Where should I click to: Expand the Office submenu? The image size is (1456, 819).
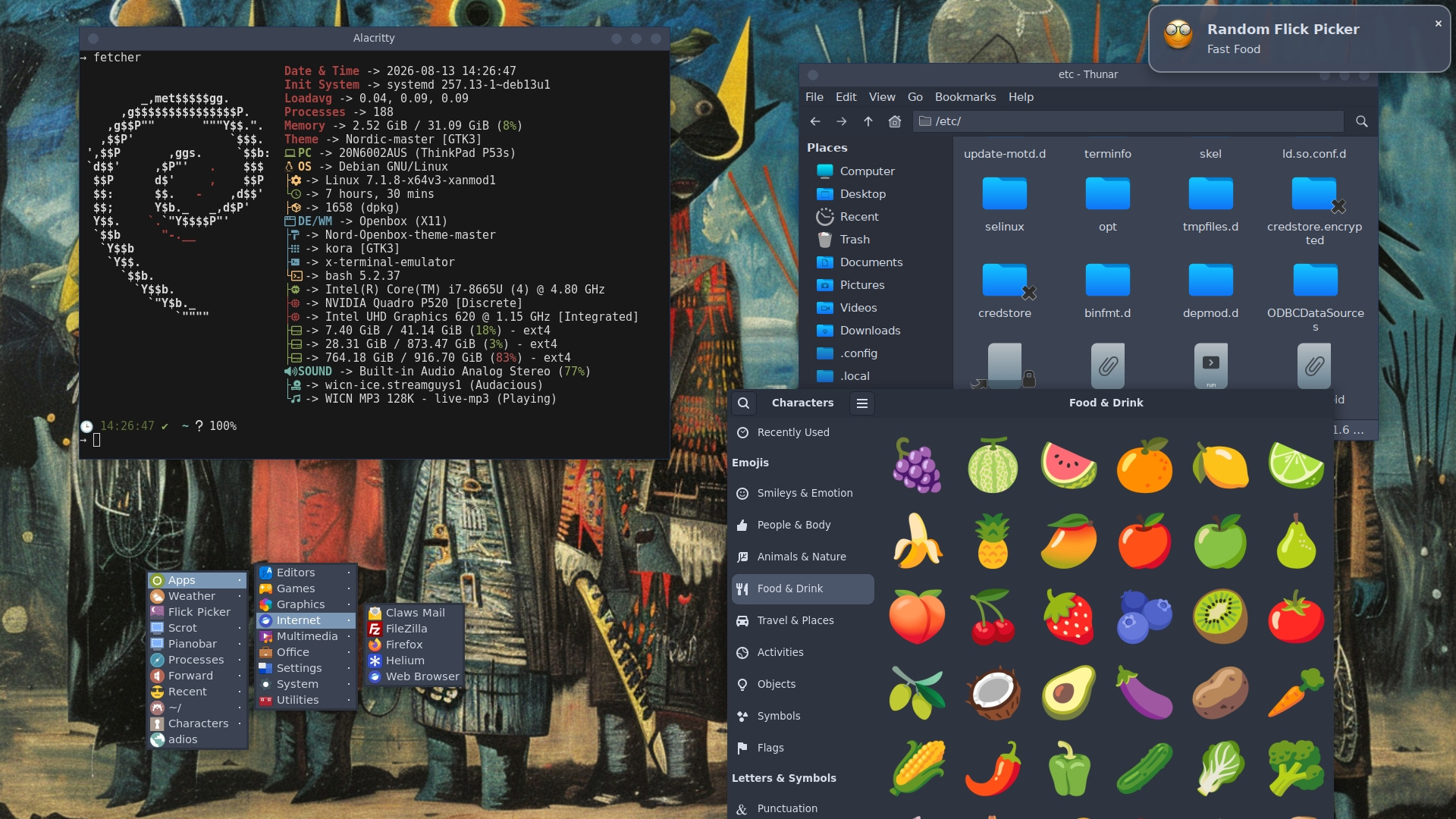[306, 652]
